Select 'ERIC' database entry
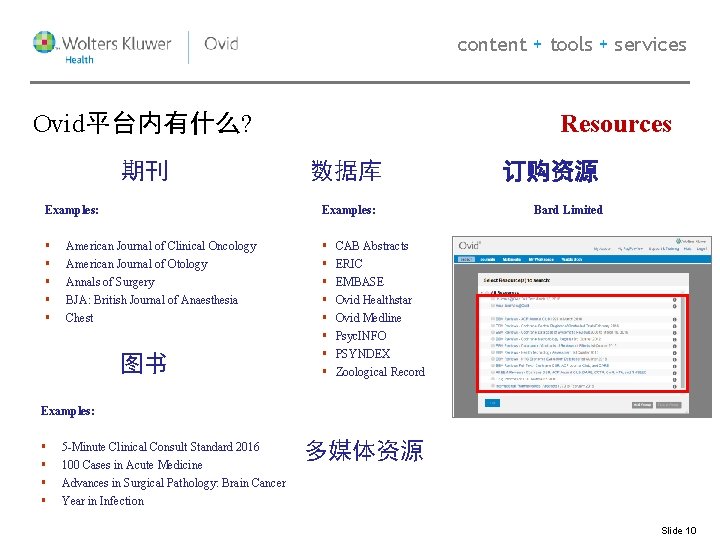This screenshot has width=720, height=540. (x=349, y=264)
